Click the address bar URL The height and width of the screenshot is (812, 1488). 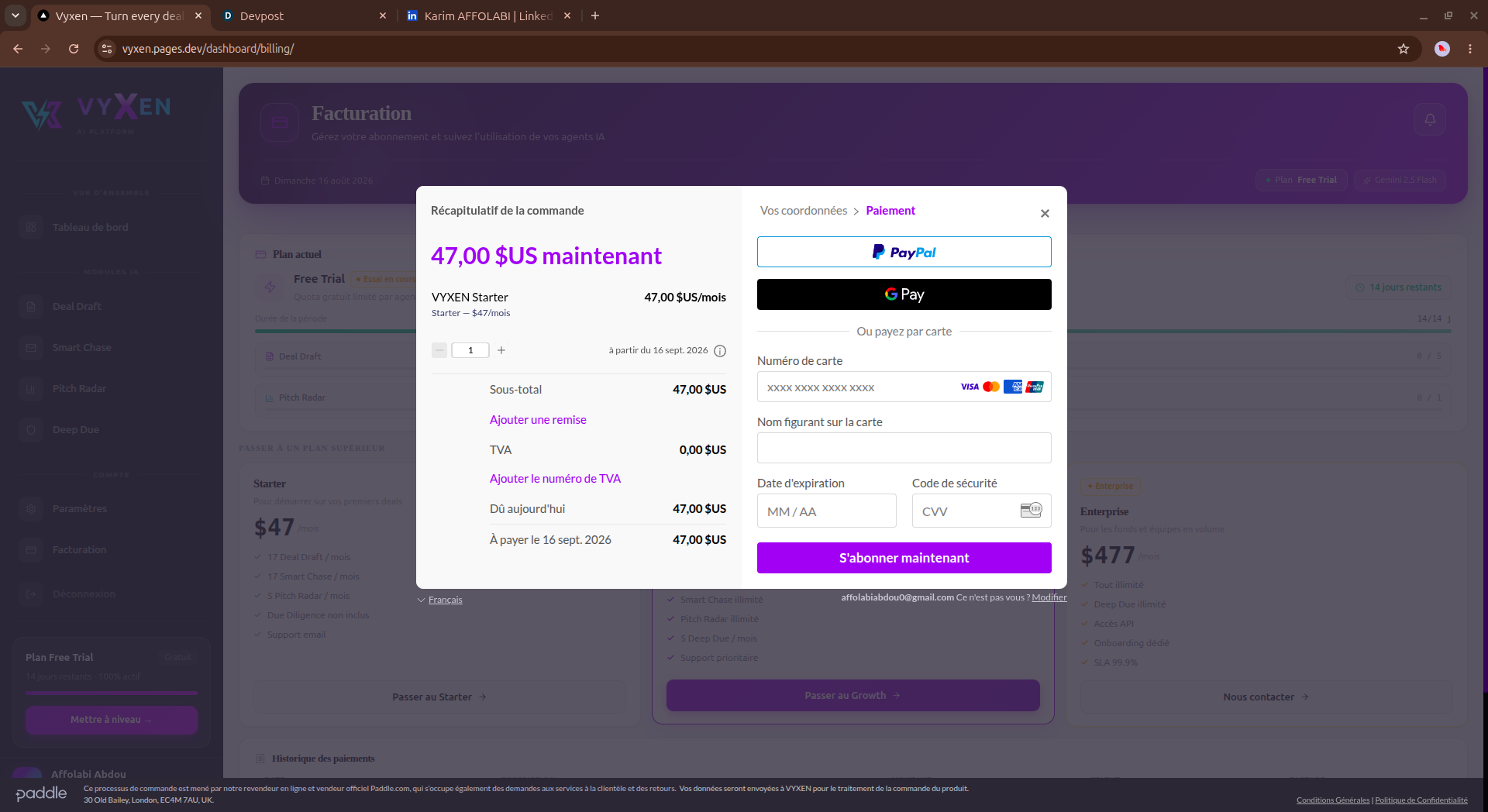pyautogui.click(x=208, y=49)
